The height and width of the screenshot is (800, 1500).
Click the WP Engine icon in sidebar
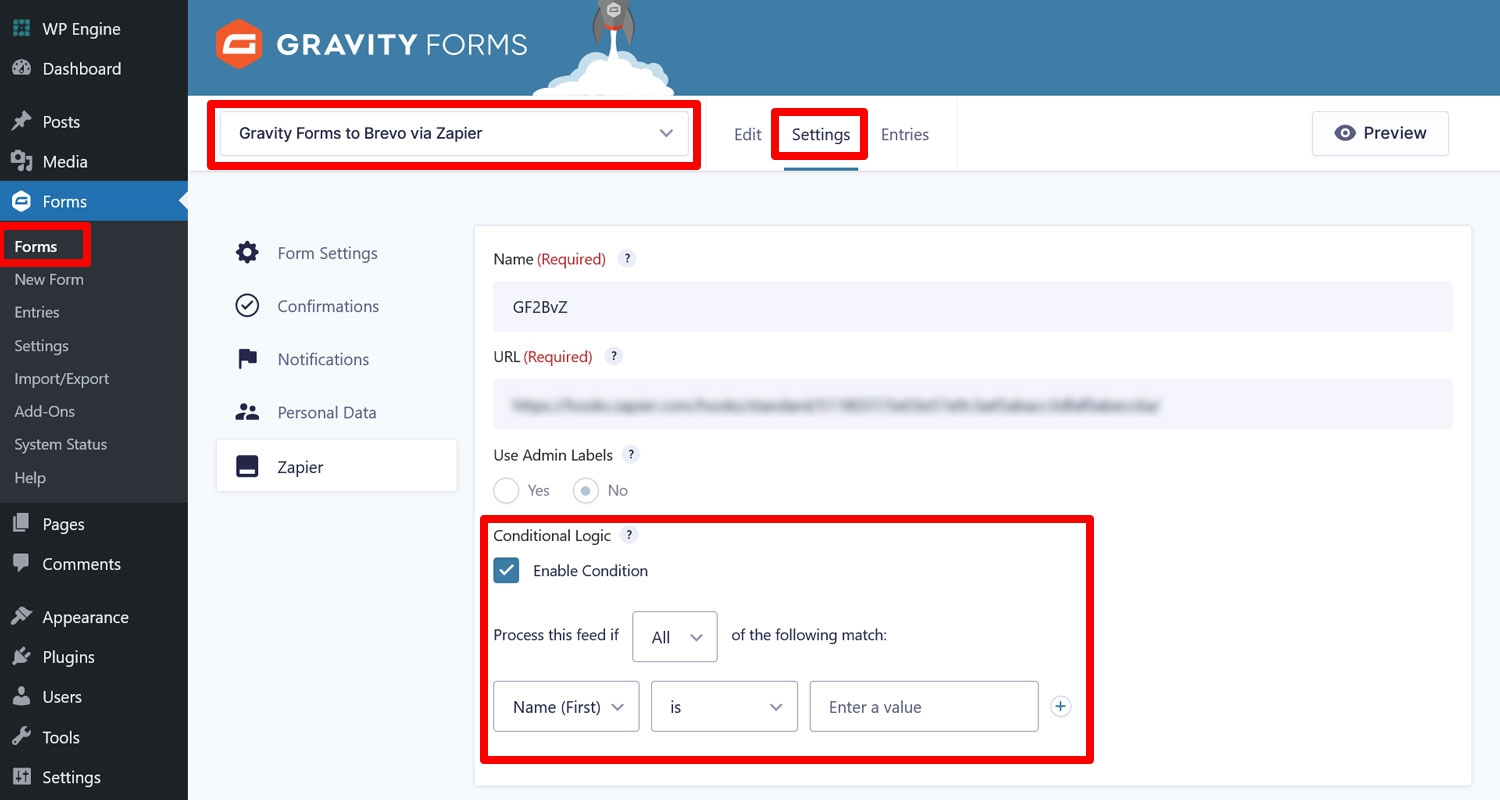[21, 29]
